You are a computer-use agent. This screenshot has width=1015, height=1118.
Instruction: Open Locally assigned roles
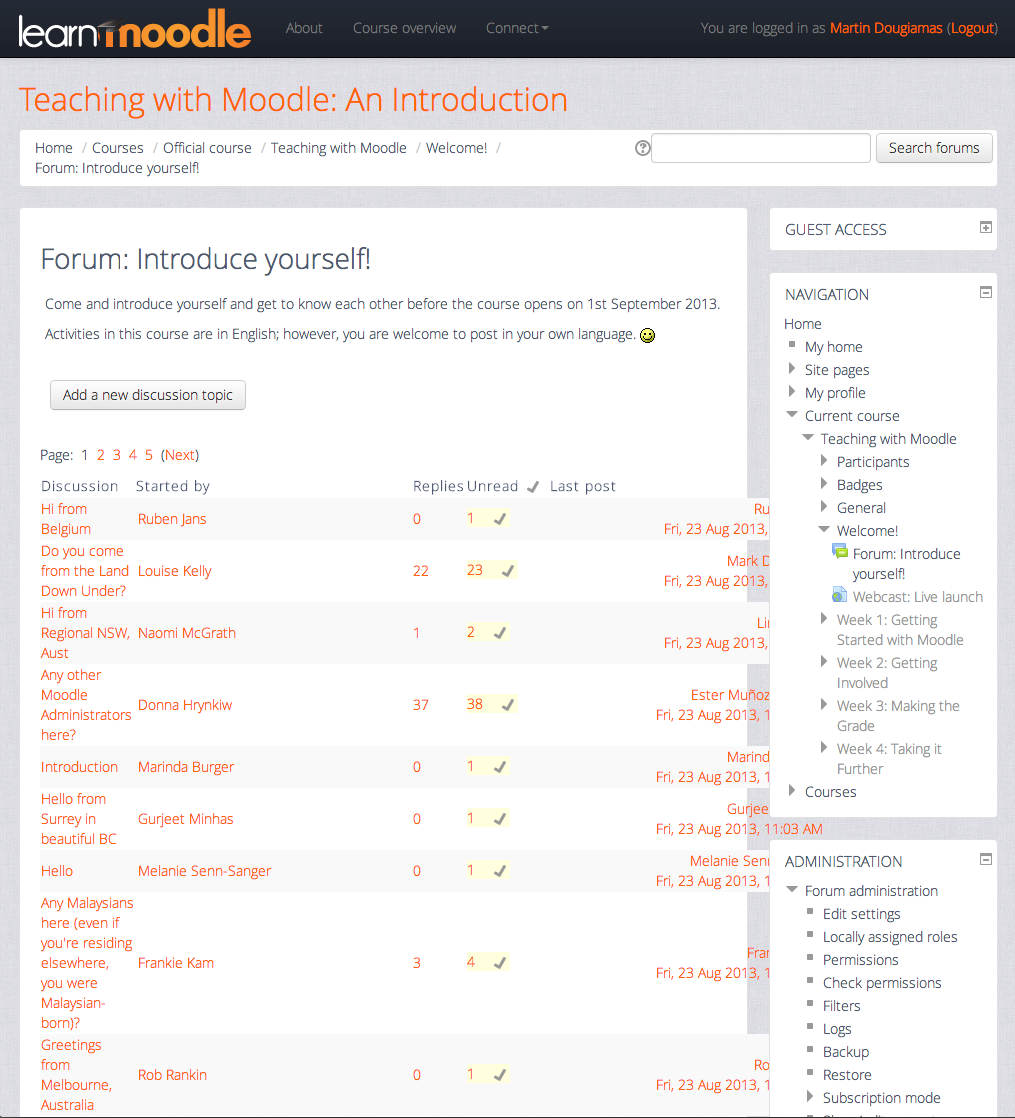point(890,937)
